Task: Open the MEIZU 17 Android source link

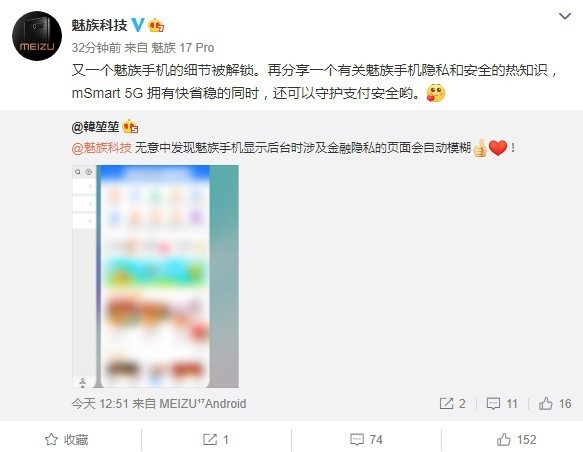Action: pos(203,404)
